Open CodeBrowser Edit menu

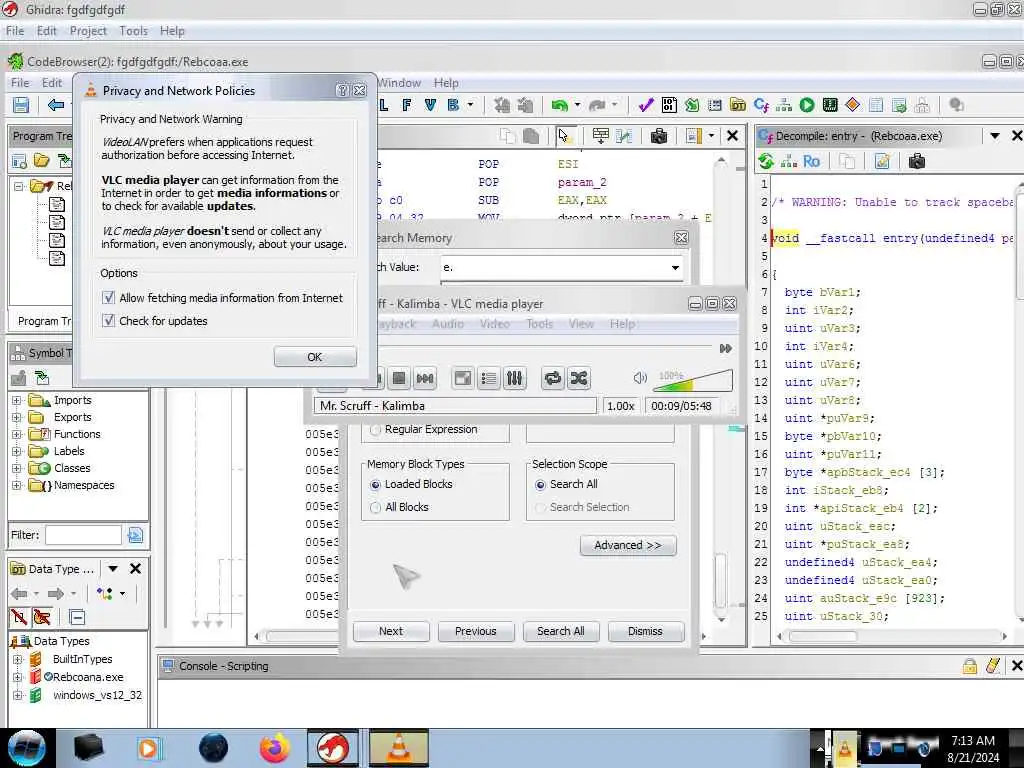[x=52, y=83]
